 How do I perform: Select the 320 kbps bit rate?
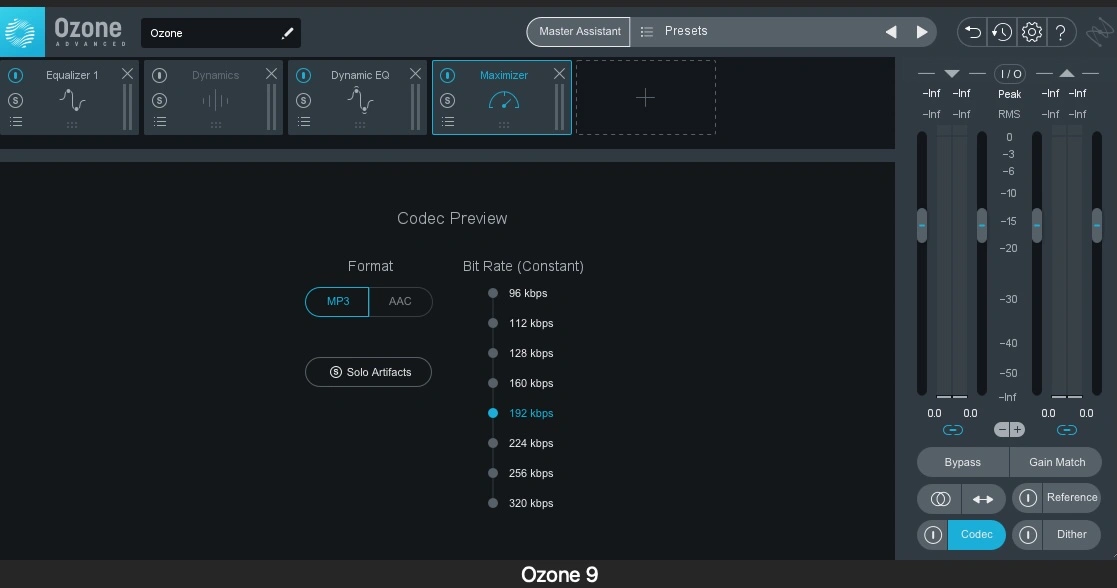[494, 503]
